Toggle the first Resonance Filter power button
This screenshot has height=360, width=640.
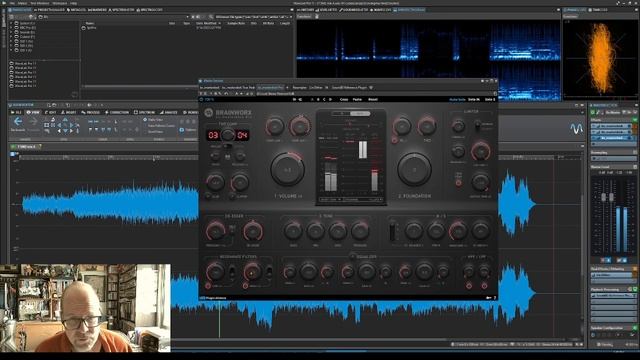(208, 286)
